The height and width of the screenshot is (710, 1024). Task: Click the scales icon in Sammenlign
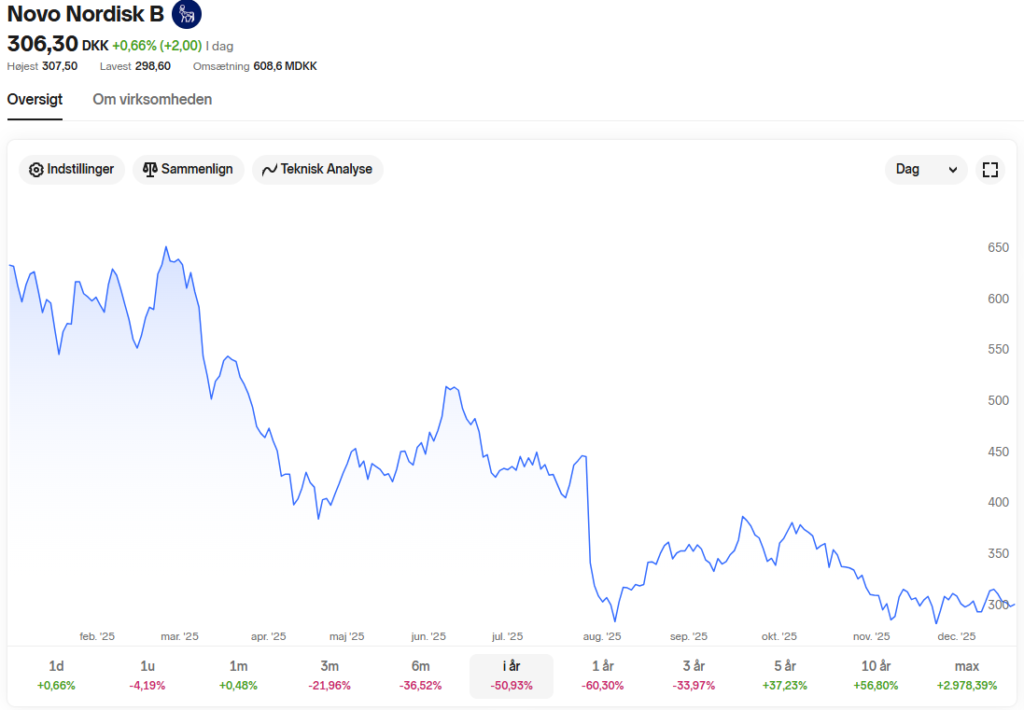tap(150, 170)
